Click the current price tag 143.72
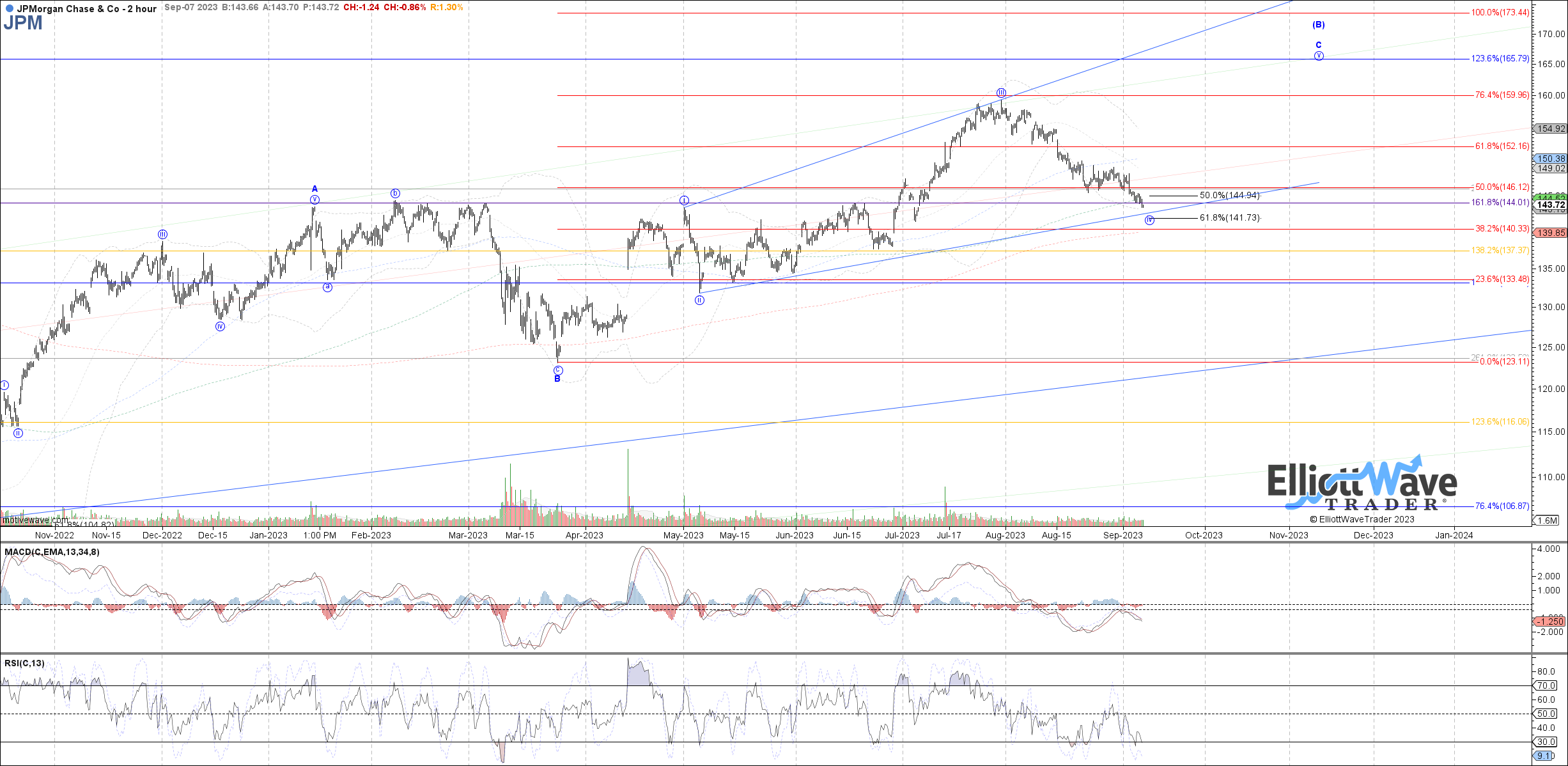This screenshot has height=766, width=1568. coord(1551,205)
